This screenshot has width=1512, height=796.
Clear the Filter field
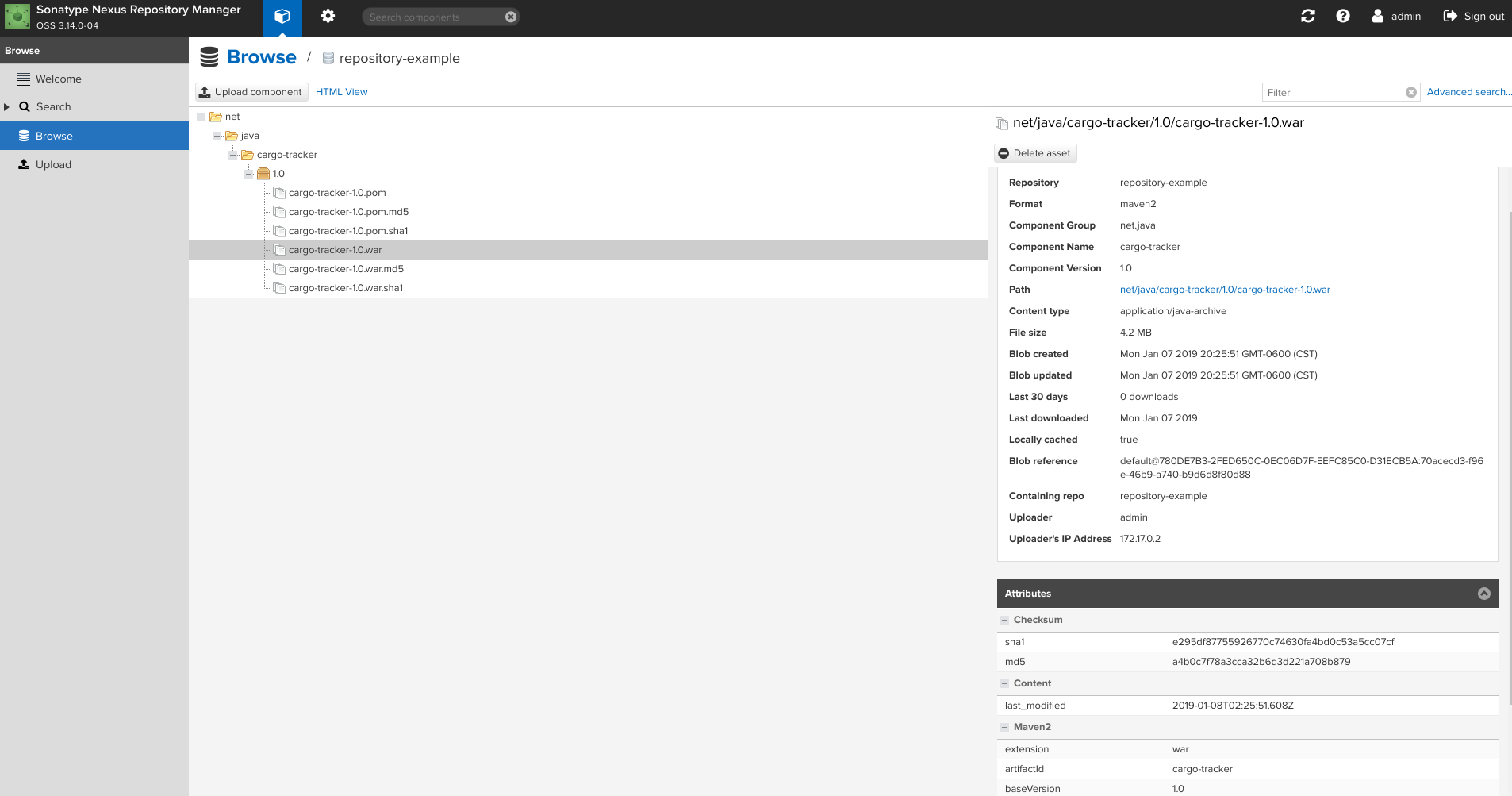[x=1411, y=92]
